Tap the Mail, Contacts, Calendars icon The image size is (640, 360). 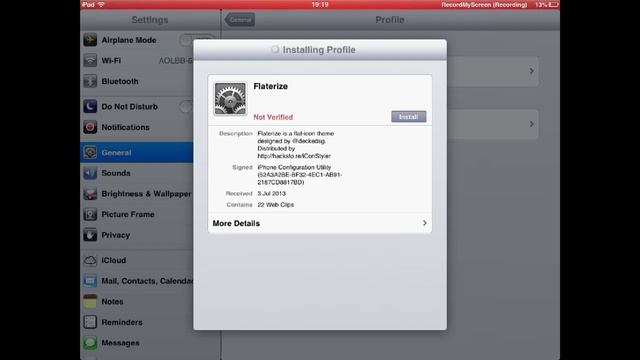(x=90, y=281)
